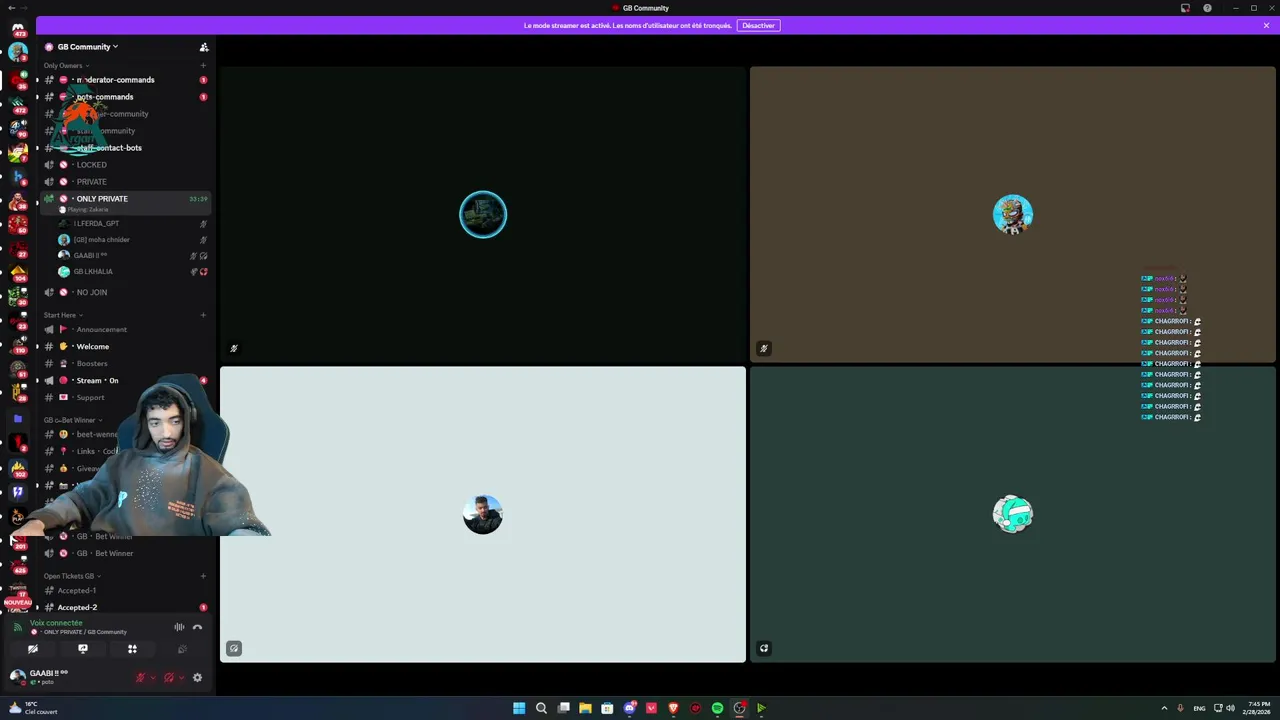
Task: Click the muted mic indicator on top-right tile
Action: [x=764, y=349]
